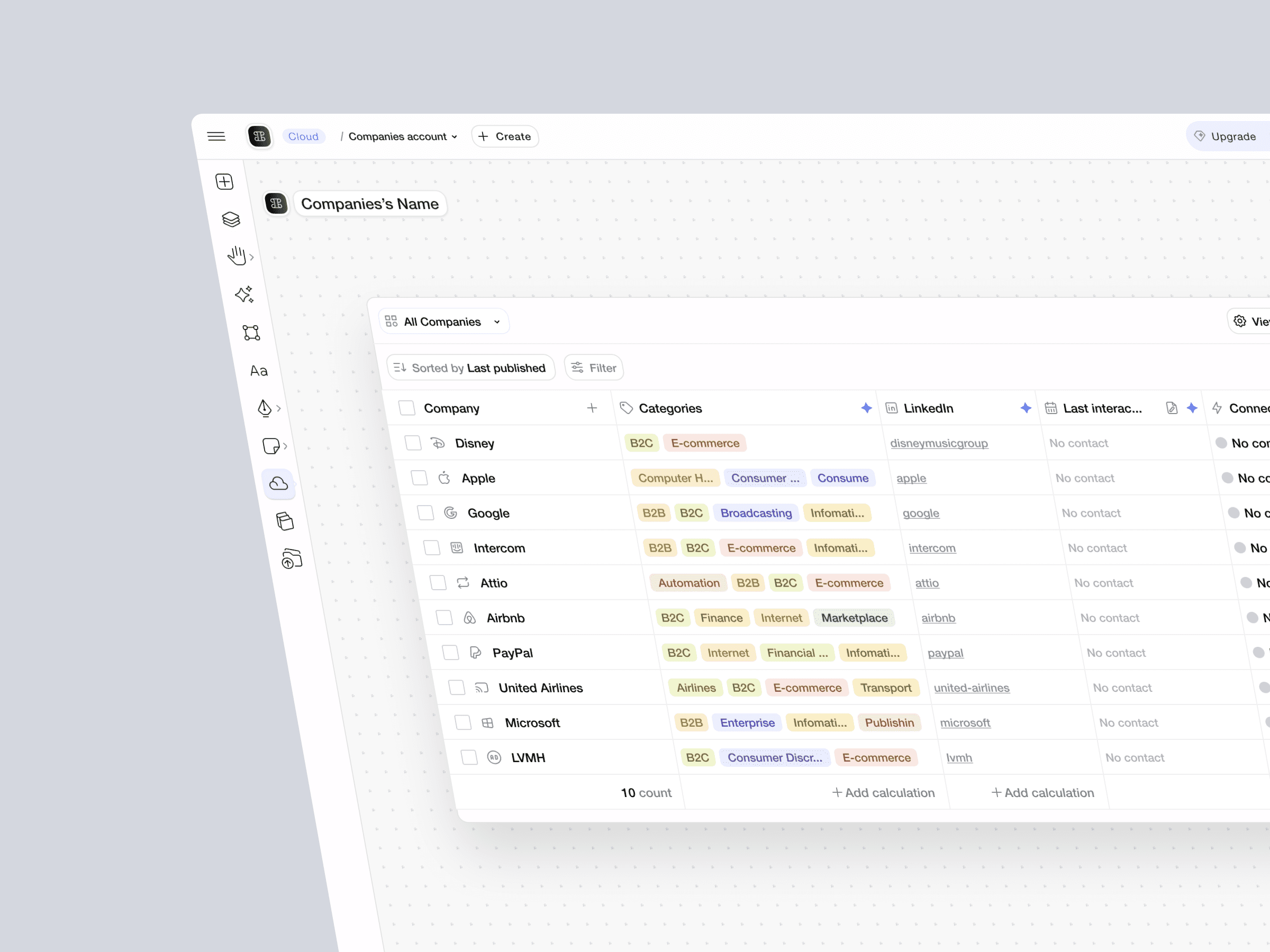Check the Disney row checkbox

413,443
